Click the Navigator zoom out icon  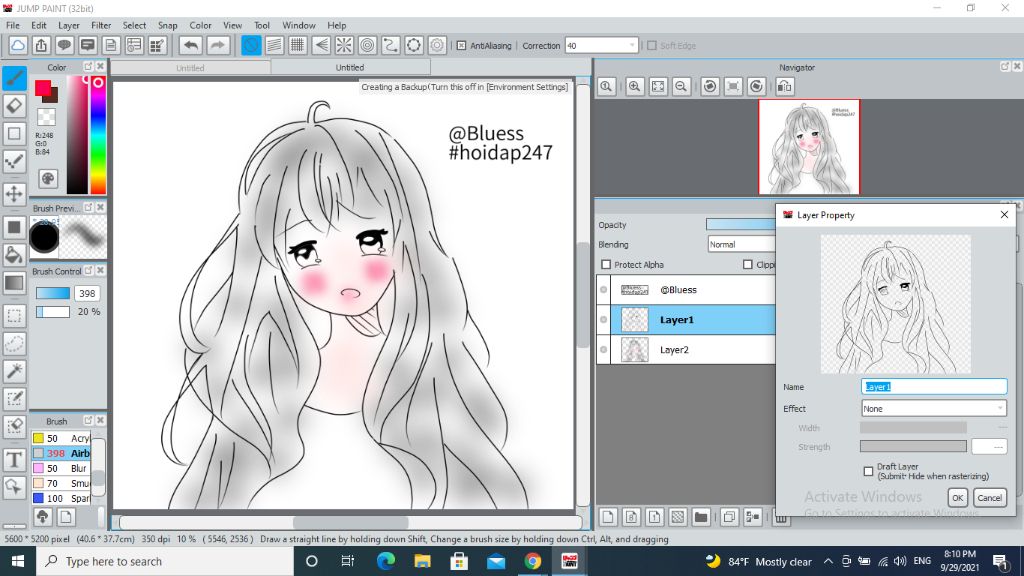pos(681,86)
